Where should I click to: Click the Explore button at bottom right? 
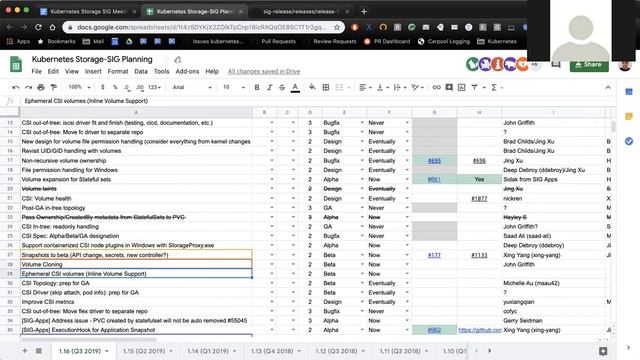click(x=603, y=351)
